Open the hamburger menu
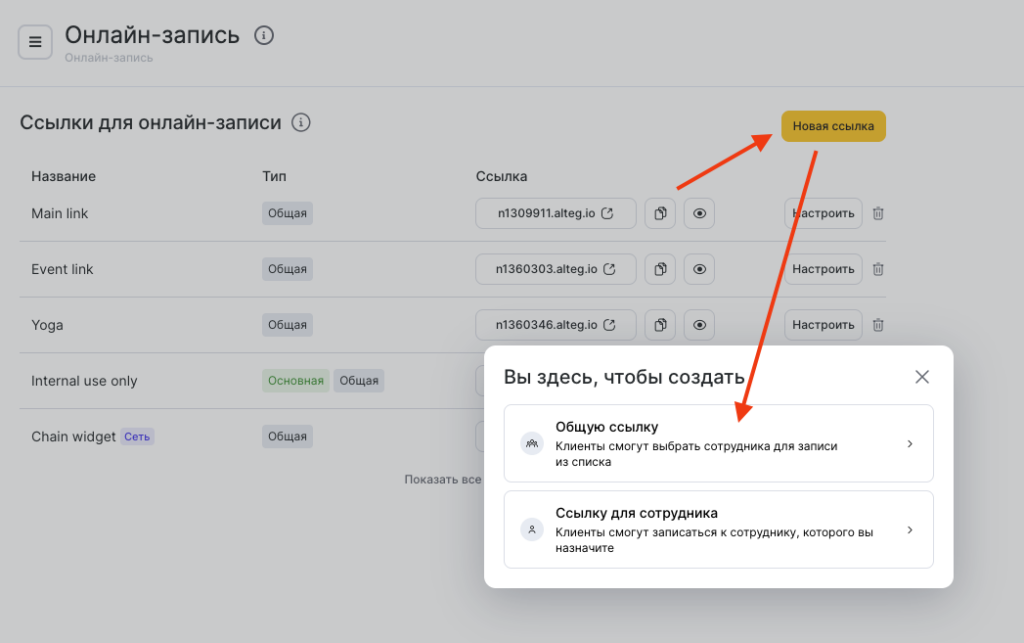This screenshot has height=643, width=1024. [35, 42]
